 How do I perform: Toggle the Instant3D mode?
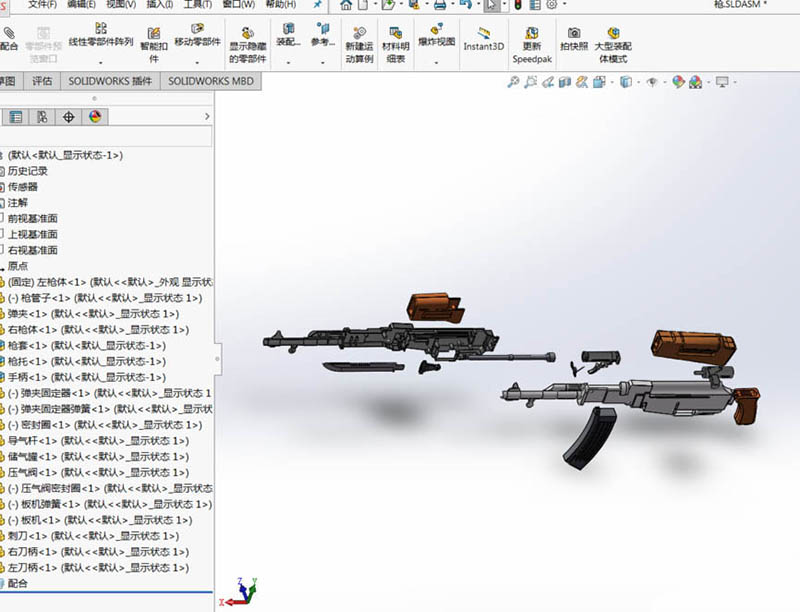point(484,39)
